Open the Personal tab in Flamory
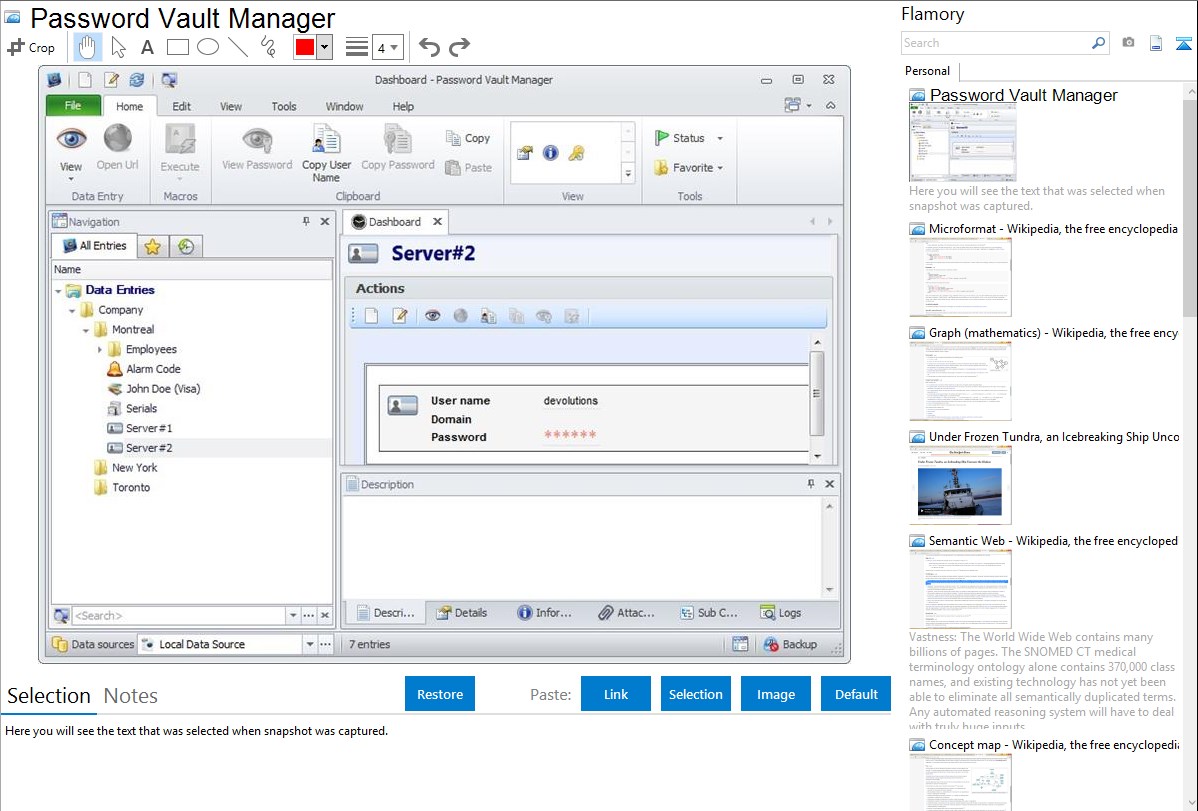 (927, 71)
